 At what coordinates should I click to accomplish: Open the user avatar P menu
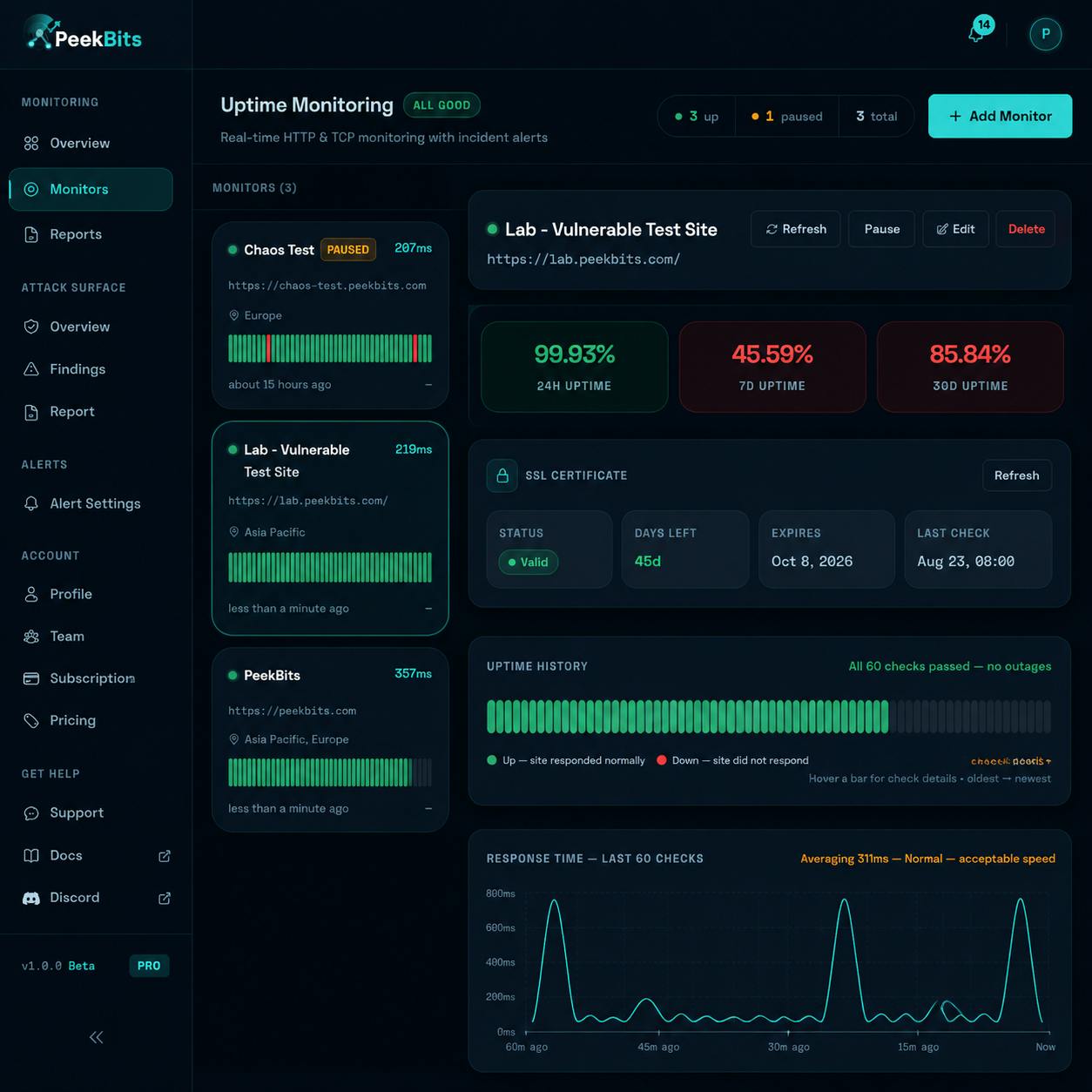1045,34
